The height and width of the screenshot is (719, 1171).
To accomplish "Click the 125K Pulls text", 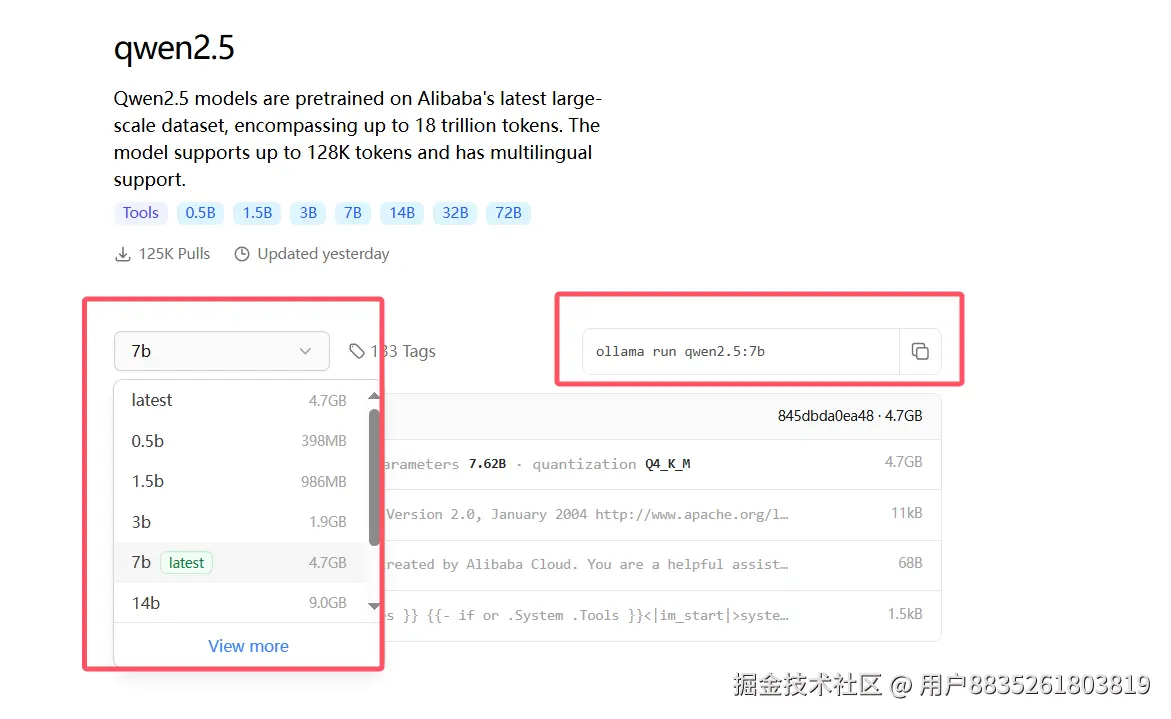I will (174, 254).
